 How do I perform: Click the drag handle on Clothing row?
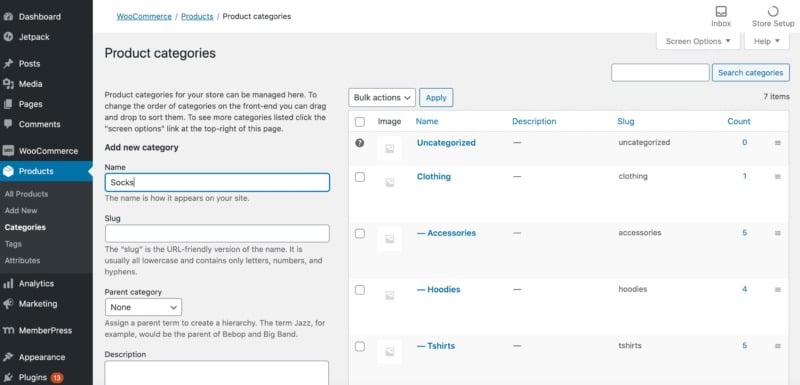tap(778, 176)
